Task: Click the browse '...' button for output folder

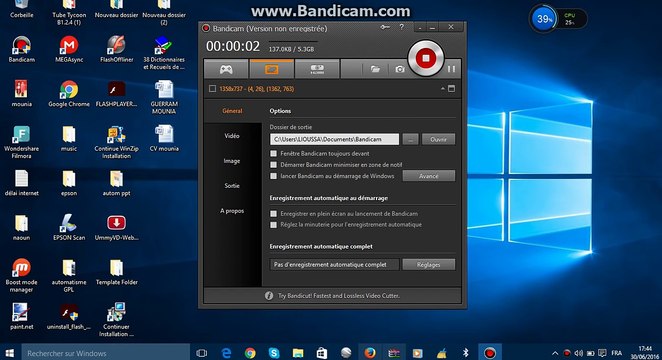Action: (410, 139)
